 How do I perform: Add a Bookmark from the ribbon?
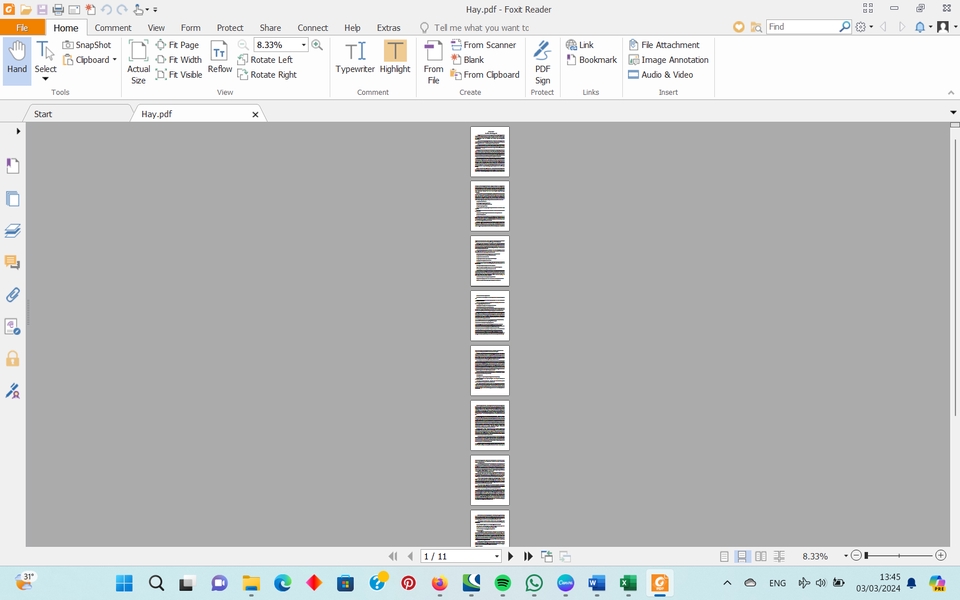point(591,59)
